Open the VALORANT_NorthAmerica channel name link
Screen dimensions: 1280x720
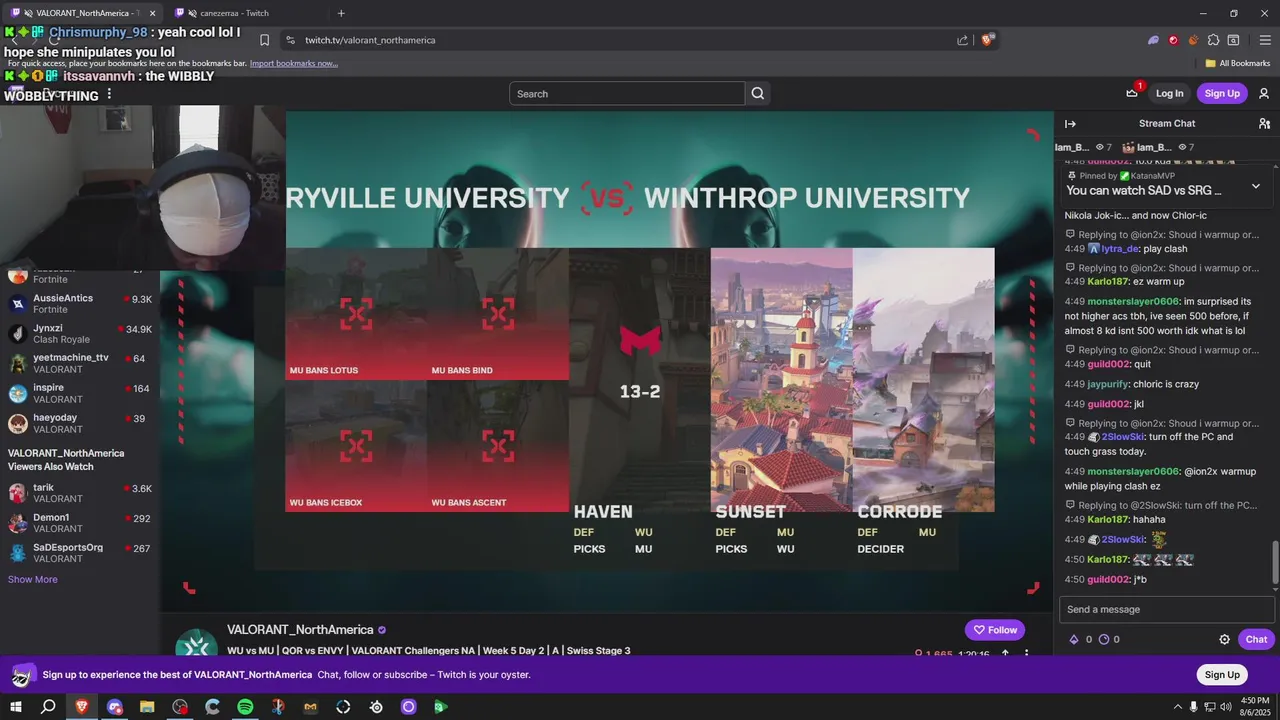pyautogui.click(x=300, y=630)
